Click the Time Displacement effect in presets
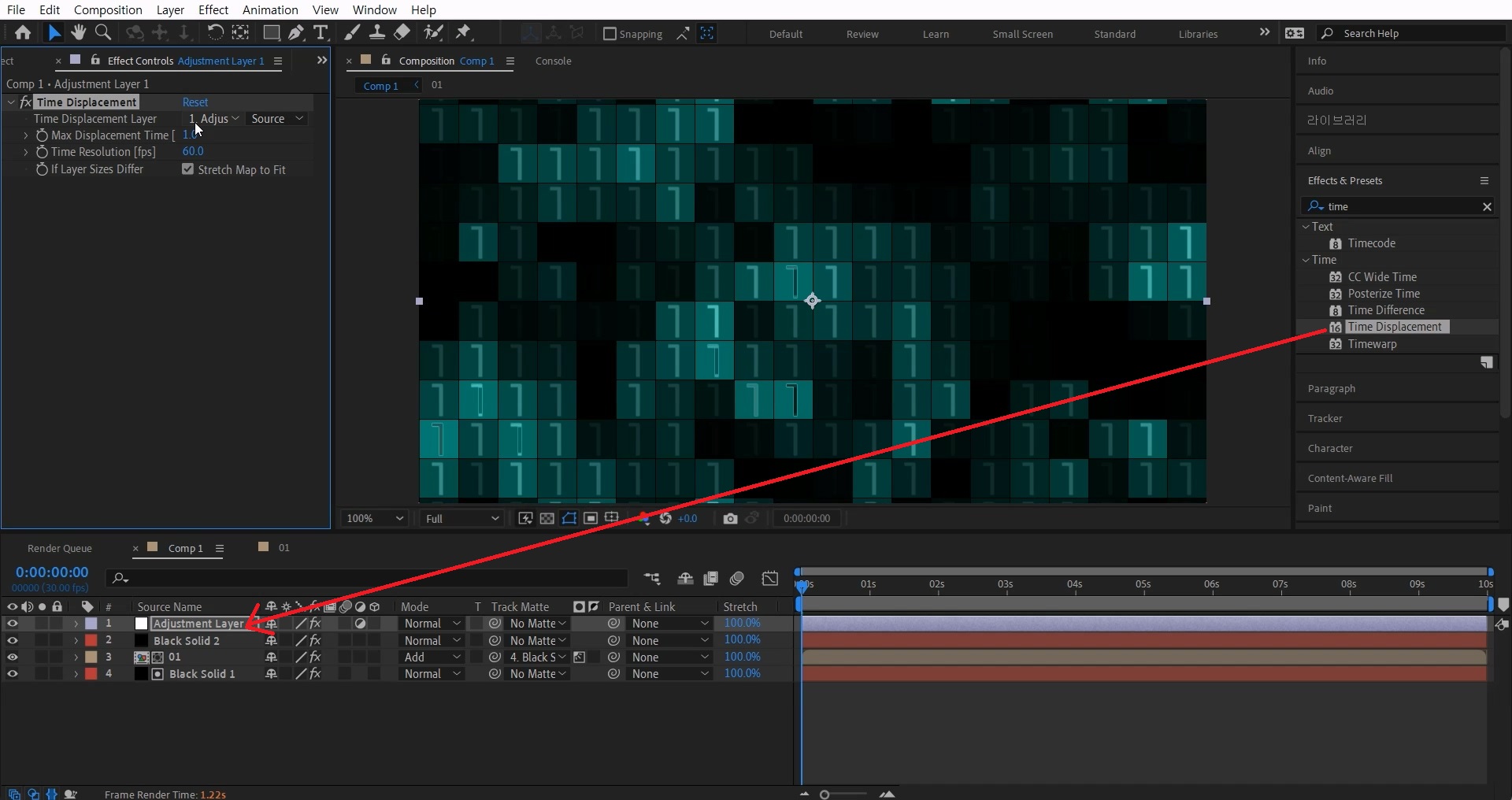The height and width of the screenshot is (800, 1512). tap(1394, 327)
